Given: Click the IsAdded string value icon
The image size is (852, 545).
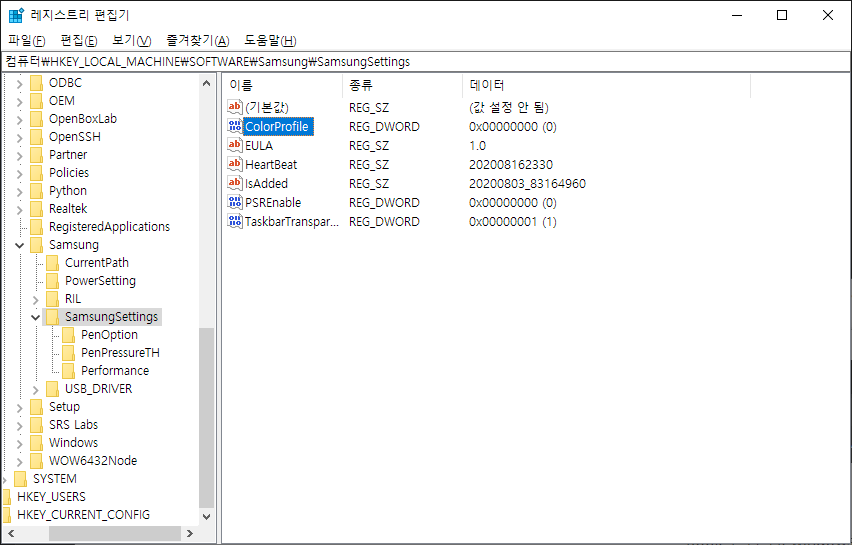Looking at the screenshot, I should click(x=235, y=184).
